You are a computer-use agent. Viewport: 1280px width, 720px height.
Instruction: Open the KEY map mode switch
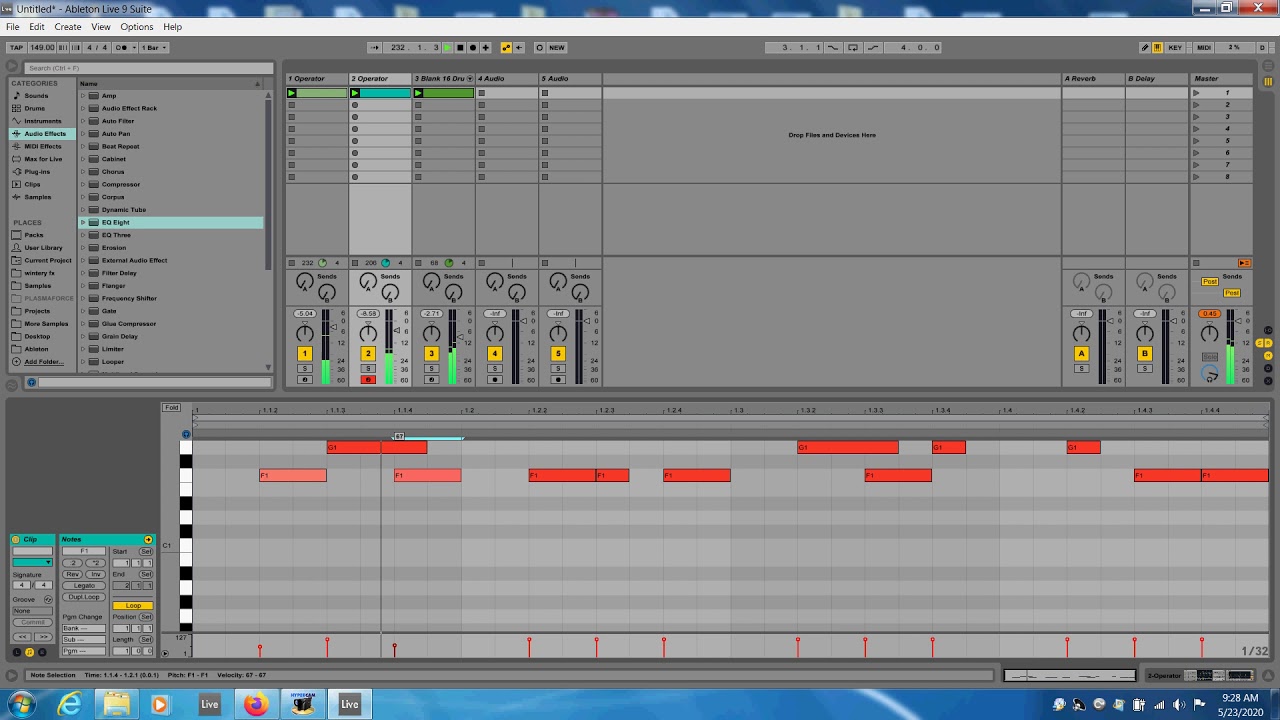coord(1175,47)
